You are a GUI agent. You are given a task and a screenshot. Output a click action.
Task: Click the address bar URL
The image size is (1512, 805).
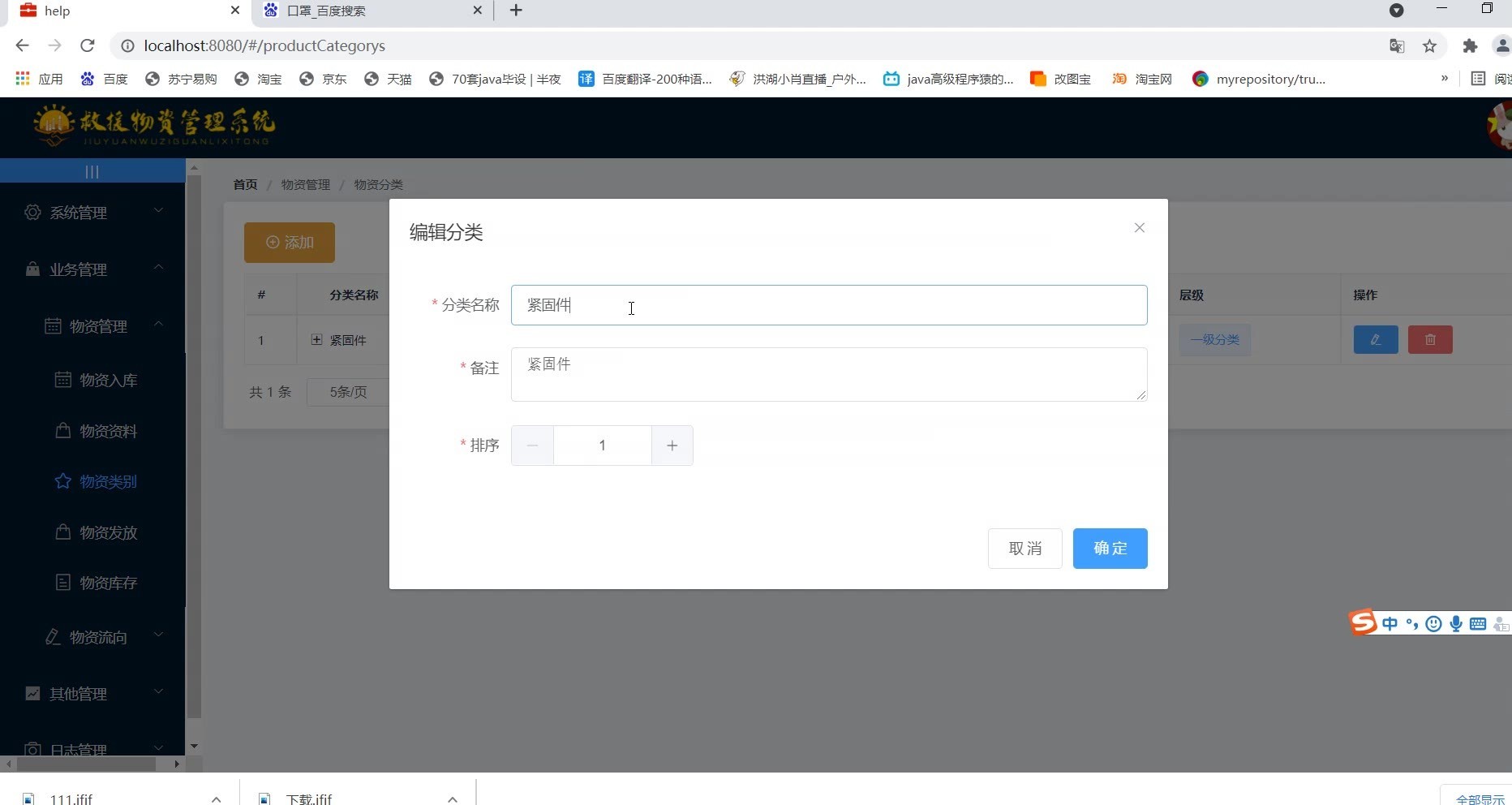pyautogui.click(x=264, y=46)
